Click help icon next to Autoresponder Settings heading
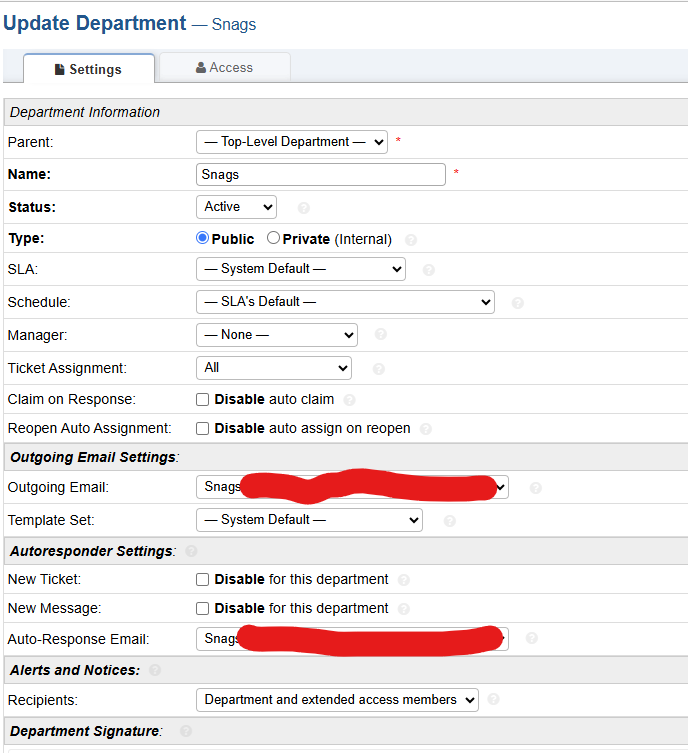The image size is (688, 753). click(191, 551)
